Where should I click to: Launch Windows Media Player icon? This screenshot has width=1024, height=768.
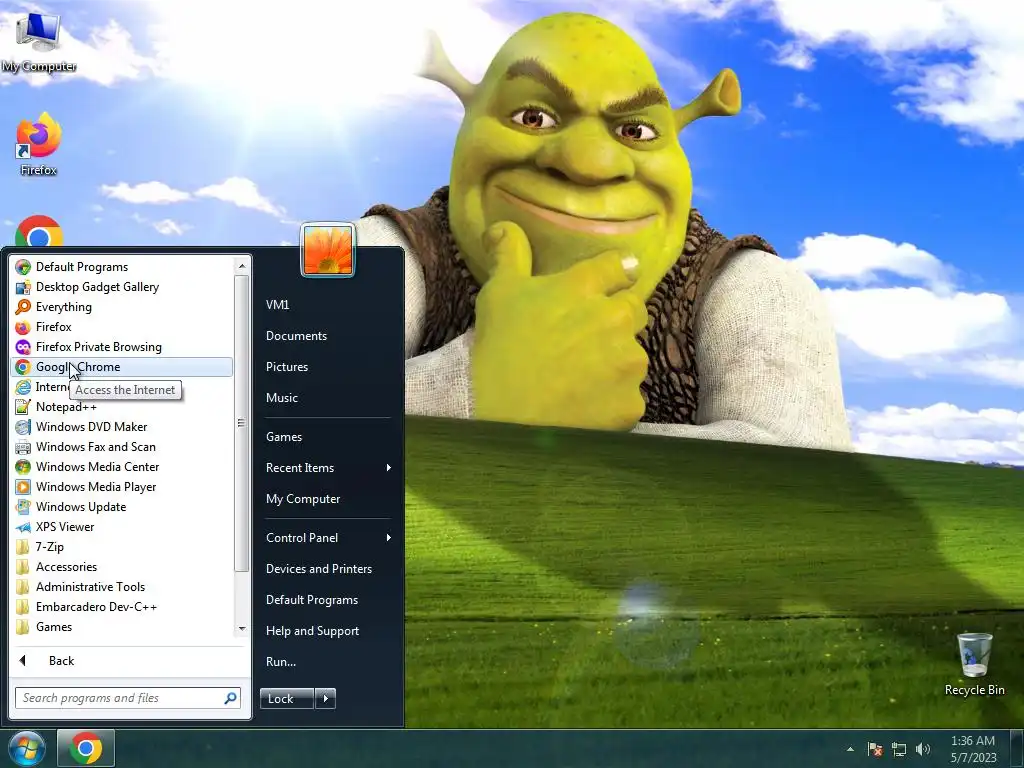(23, 487)
